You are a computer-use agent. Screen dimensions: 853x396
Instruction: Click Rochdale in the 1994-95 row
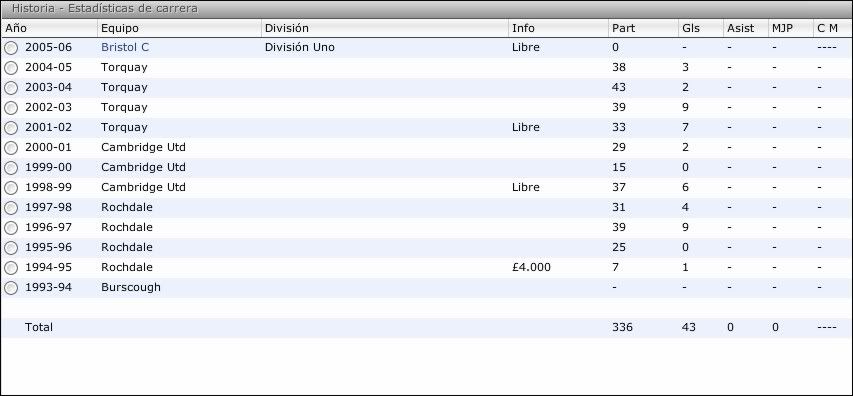127,267
